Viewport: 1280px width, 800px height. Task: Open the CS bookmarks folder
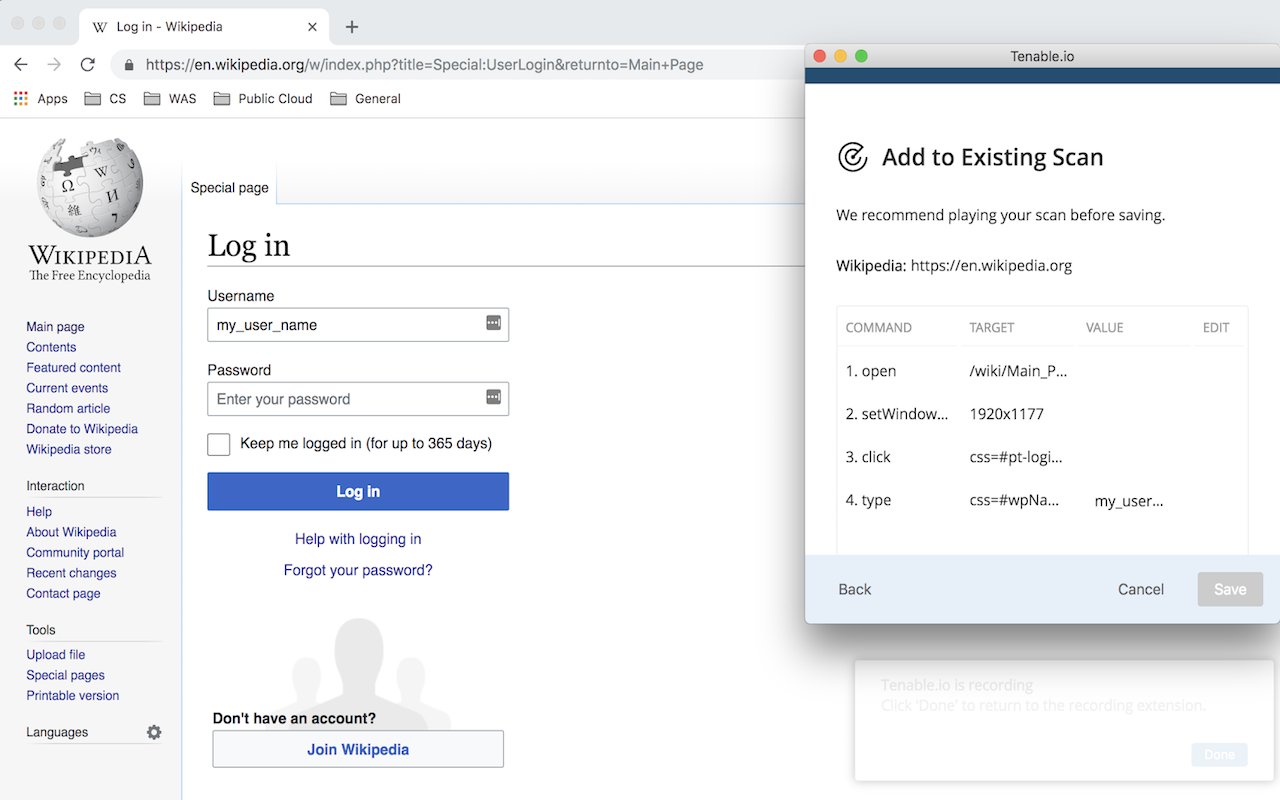(105, 98)
